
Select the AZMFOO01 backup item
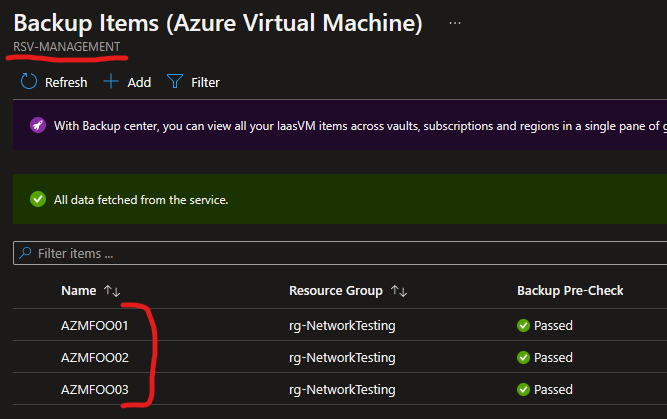pyautogui.click(x=94, y=325)
